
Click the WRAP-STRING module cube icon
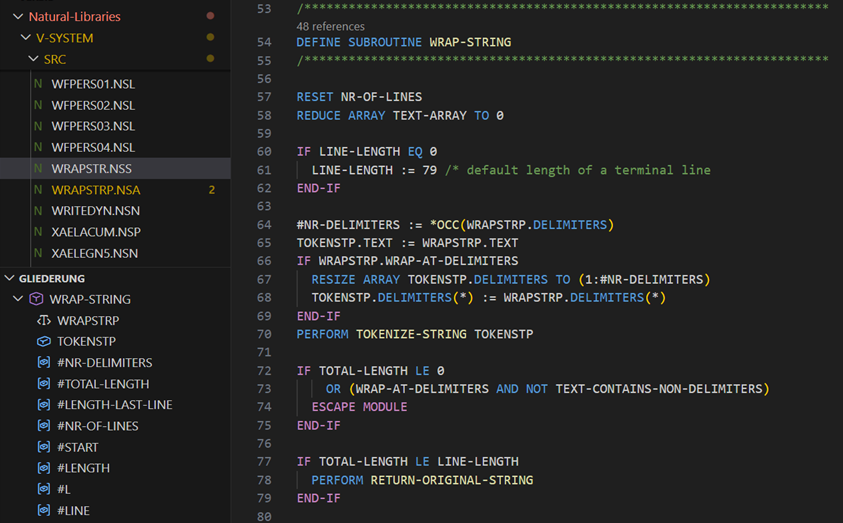pyautogui.click(x=36, y=299)
